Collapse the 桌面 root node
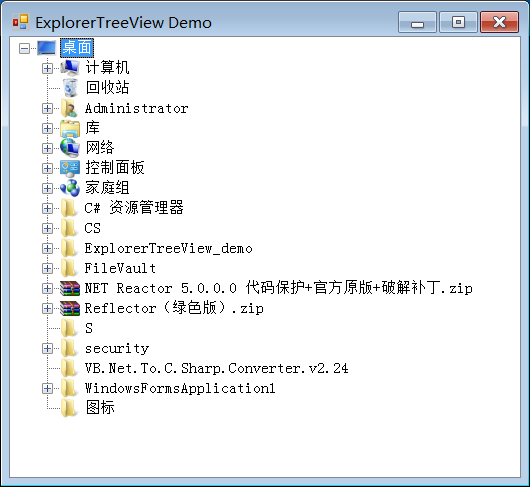The height and width of the screenshot is (487, 530). (x=24, y=48)
